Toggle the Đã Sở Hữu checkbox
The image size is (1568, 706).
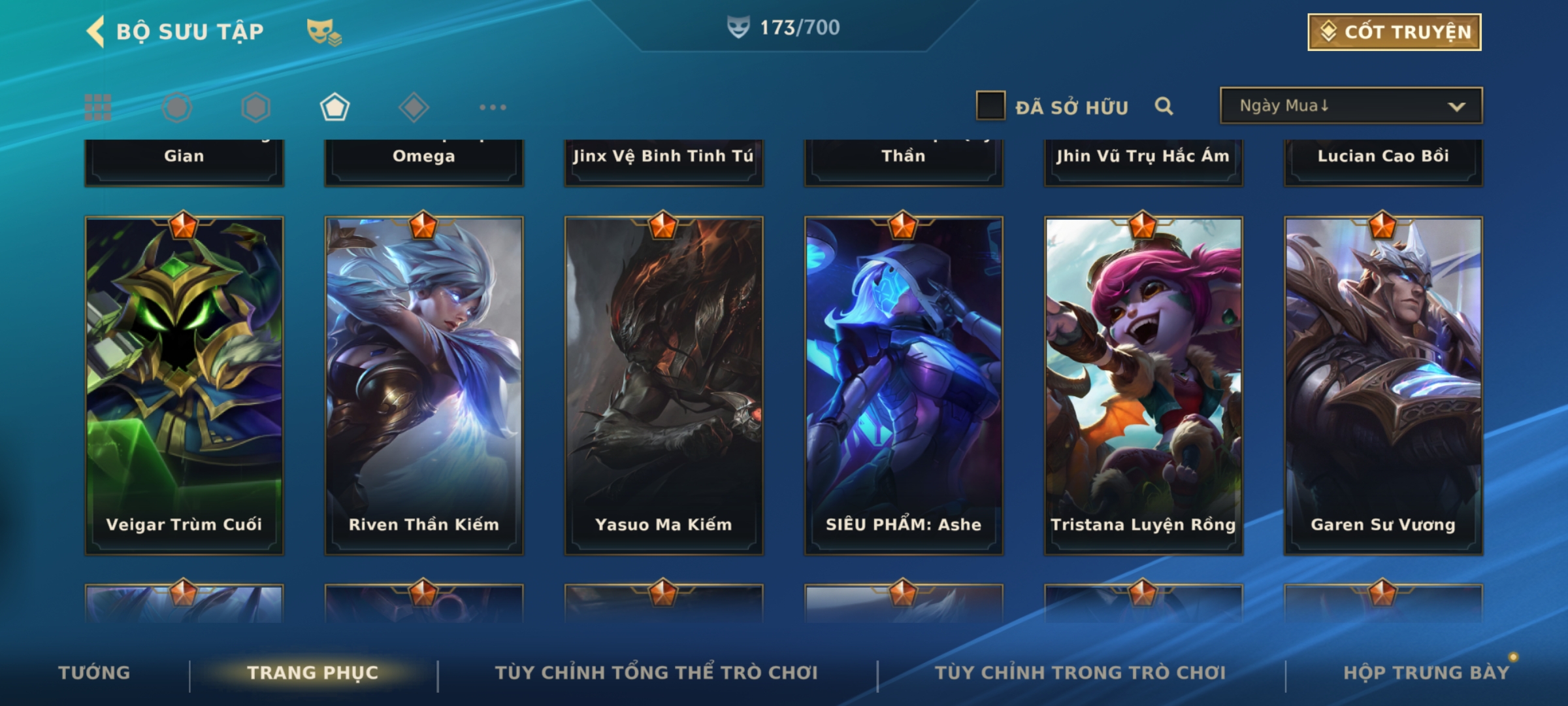click(990, 105)
